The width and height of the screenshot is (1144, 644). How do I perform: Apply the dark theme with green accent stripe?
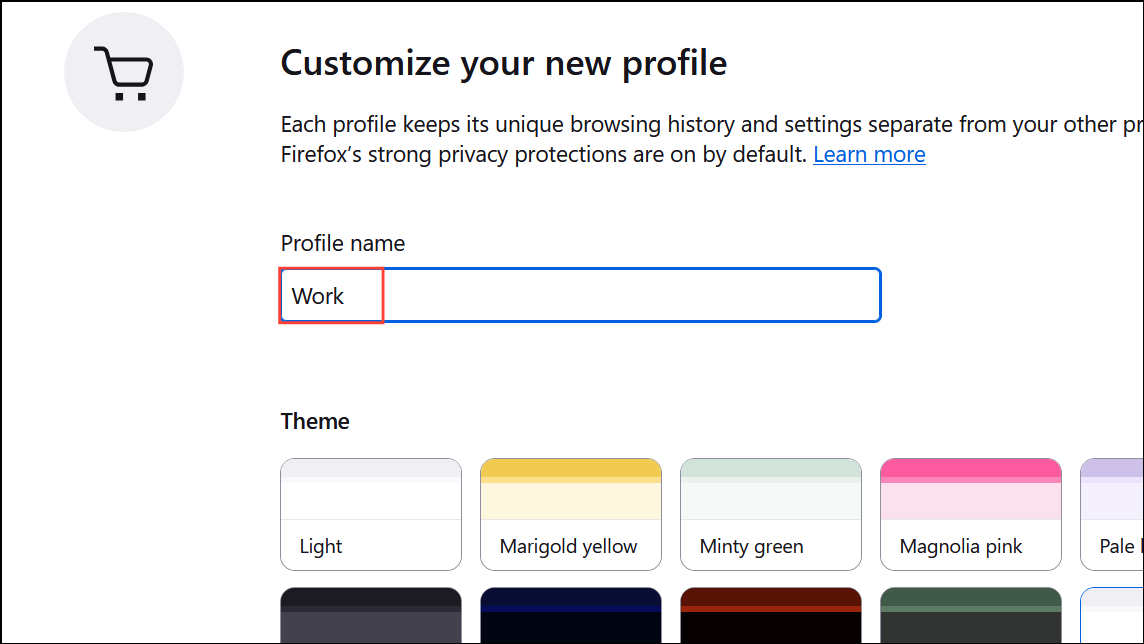tap(970, 614)
